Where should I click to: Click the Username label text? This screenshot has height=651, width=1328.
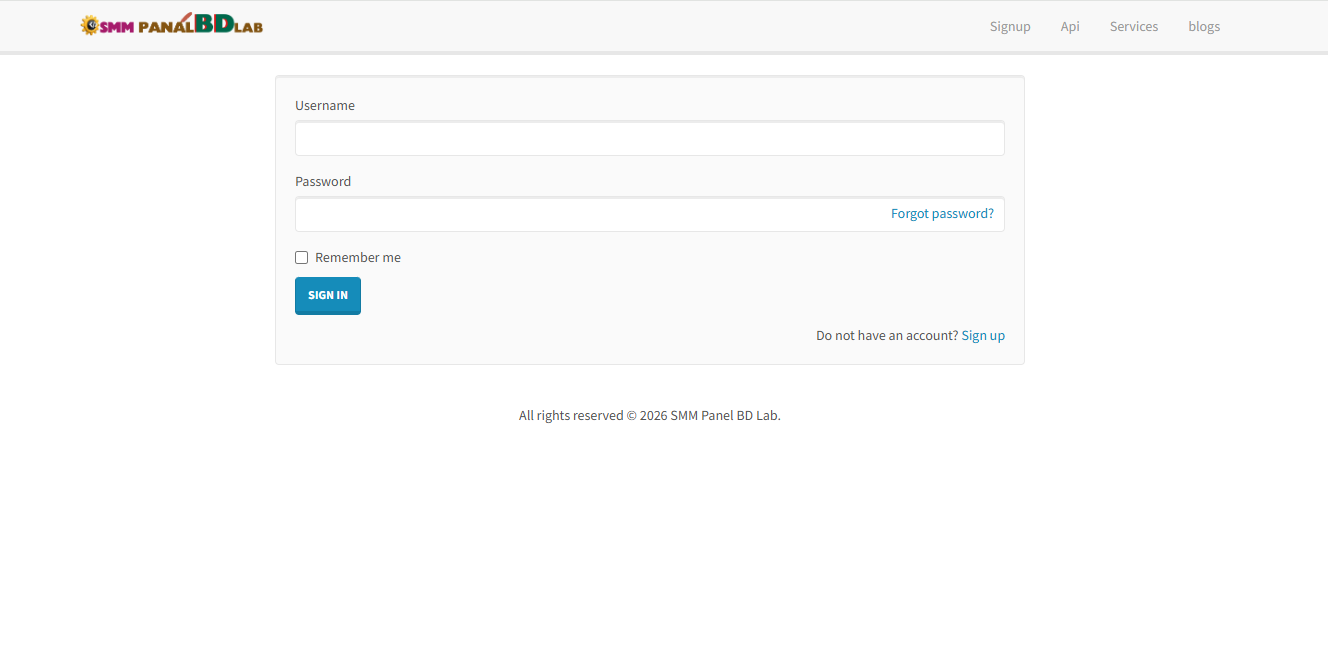click(x=324, y=106)
